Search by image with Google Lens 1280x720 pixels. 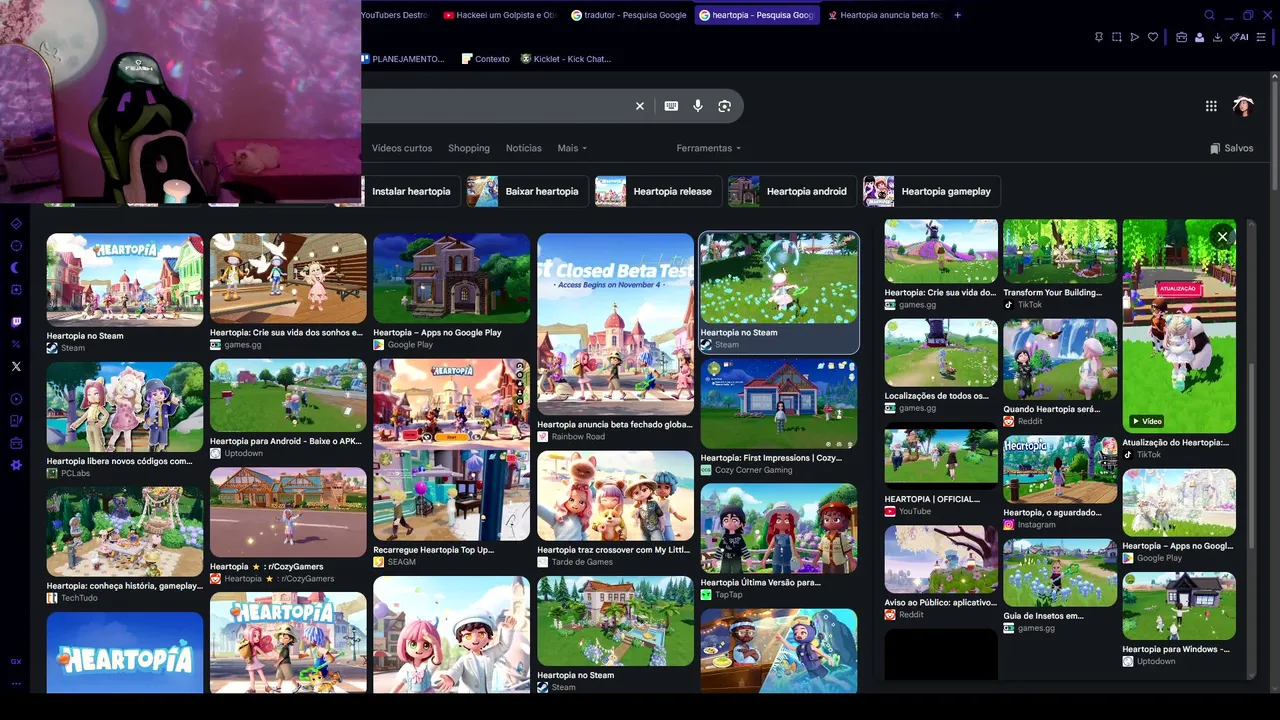click(724, 106)
